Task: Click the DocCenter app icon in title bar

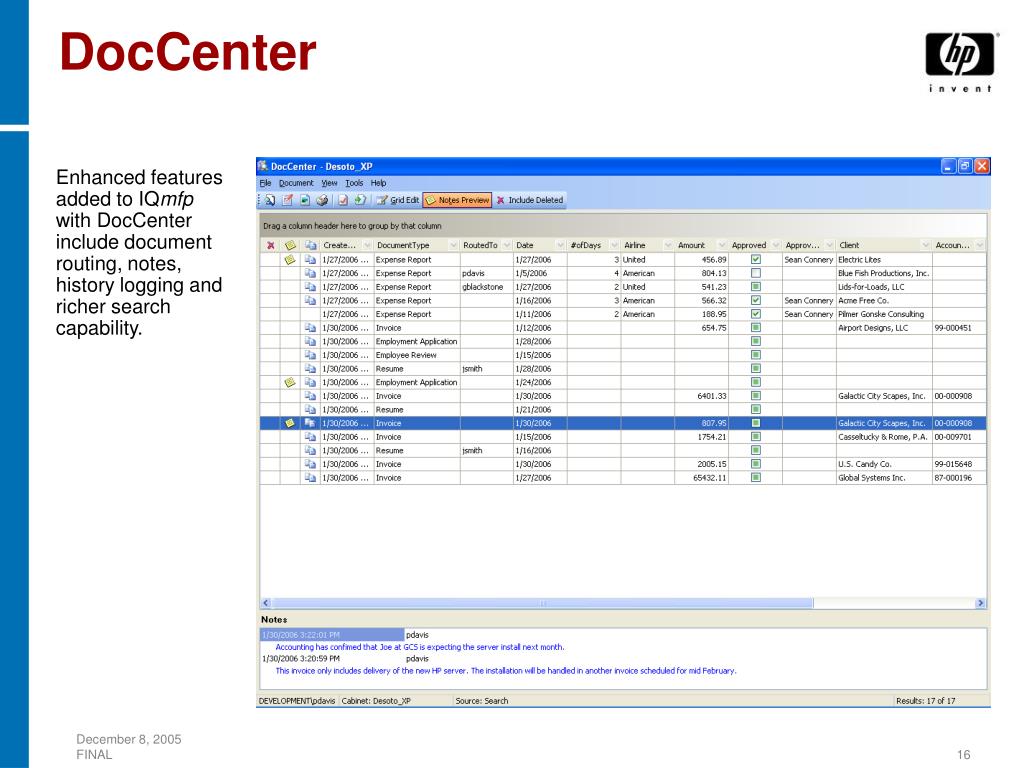Action: tap(263, 166)
